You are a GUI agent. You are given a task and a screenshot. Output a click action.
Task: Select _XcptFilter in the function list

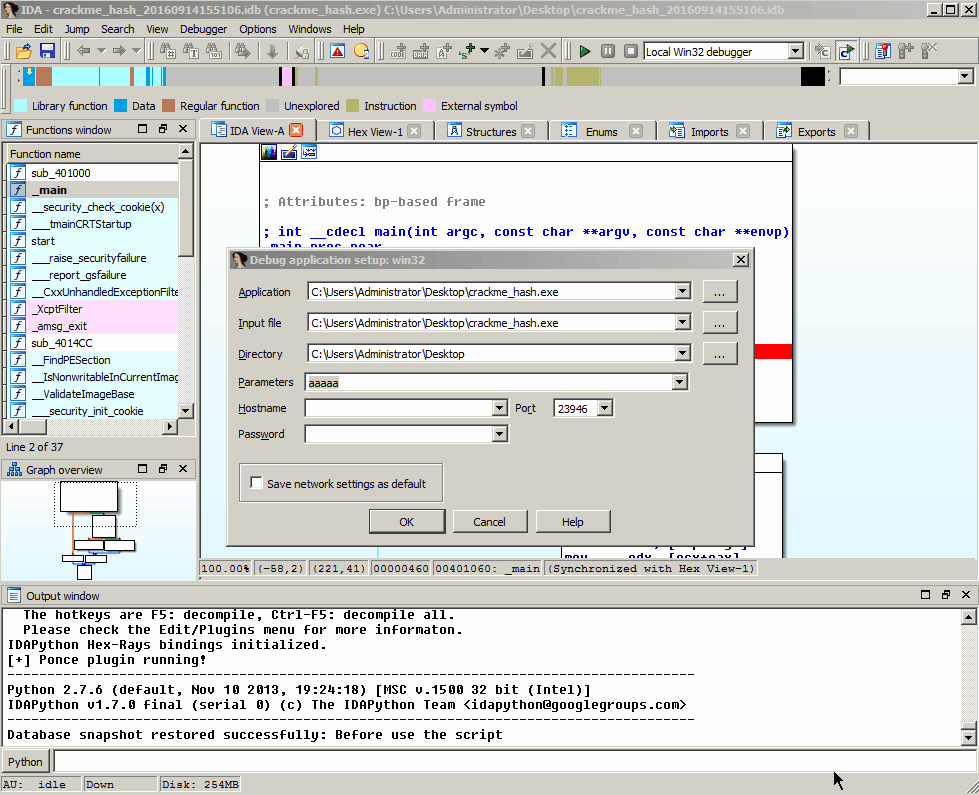92,309
